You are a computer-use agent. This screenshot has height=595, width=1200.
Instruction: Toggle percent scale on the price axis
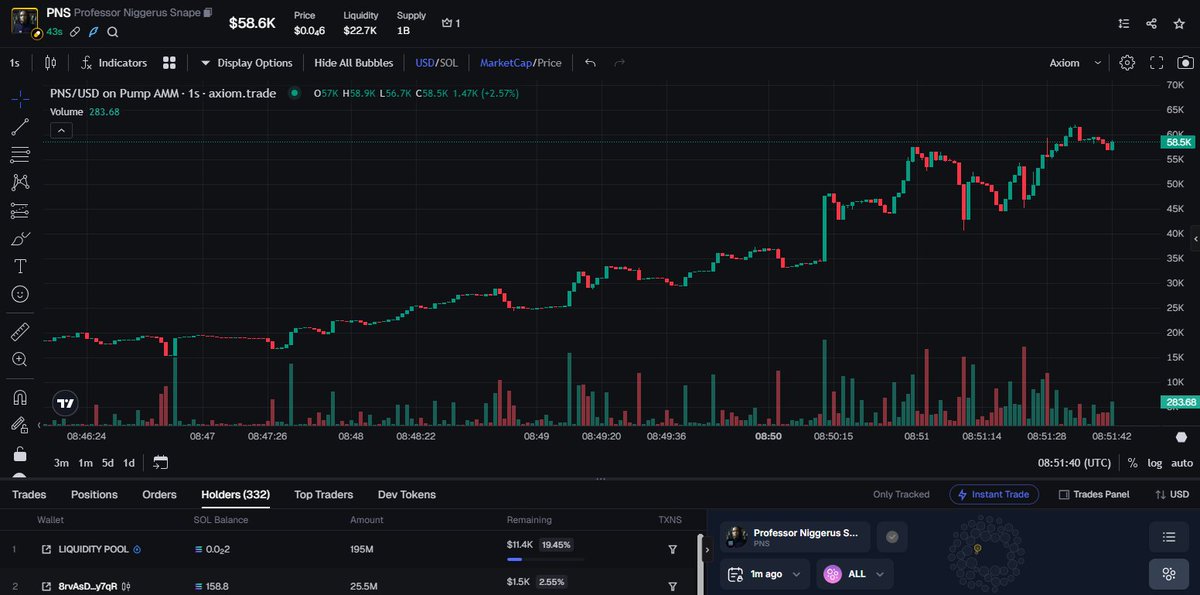1132,463
